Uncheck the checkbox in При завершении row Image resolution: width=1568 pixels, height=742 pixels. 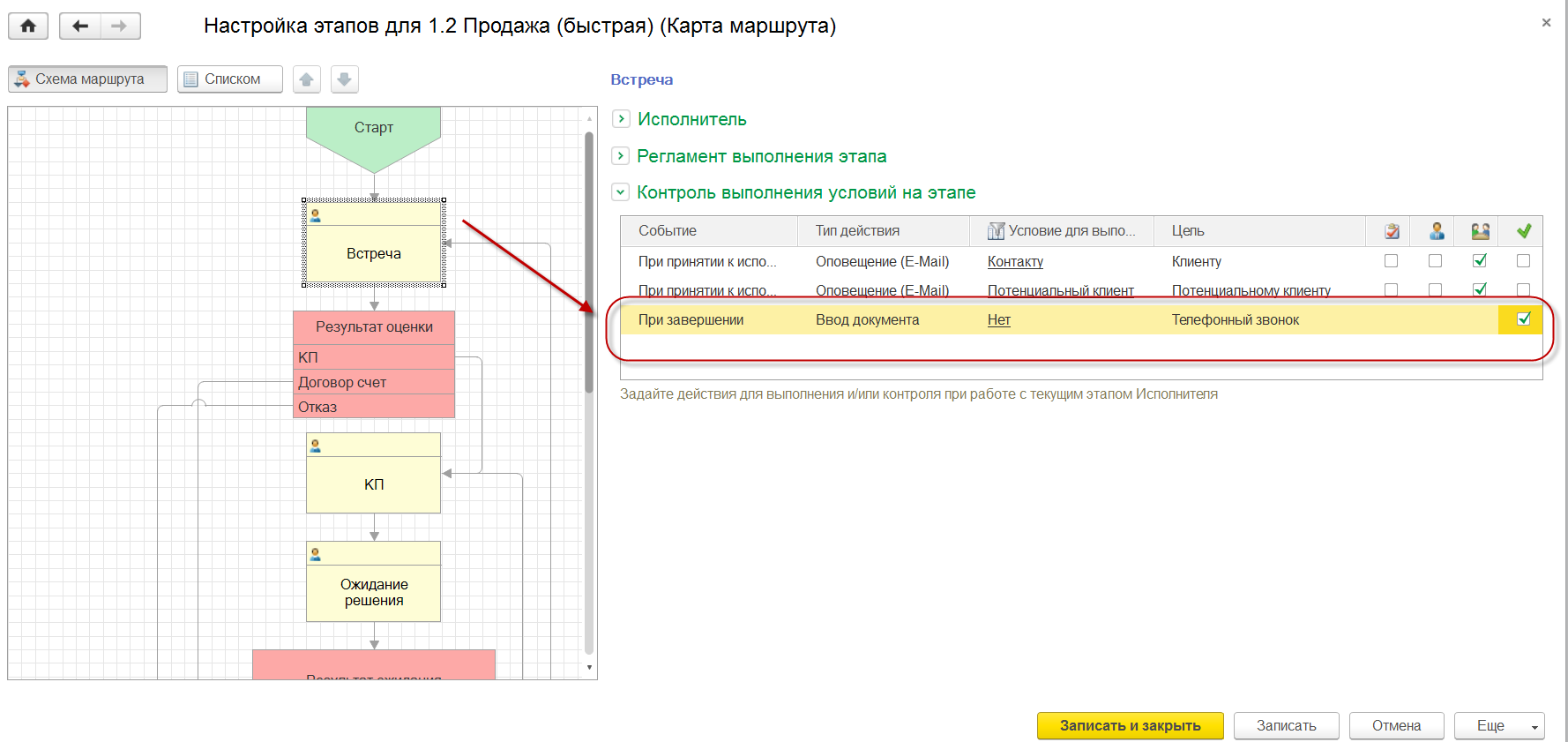pyautogui.click(x=1523, y=319)
